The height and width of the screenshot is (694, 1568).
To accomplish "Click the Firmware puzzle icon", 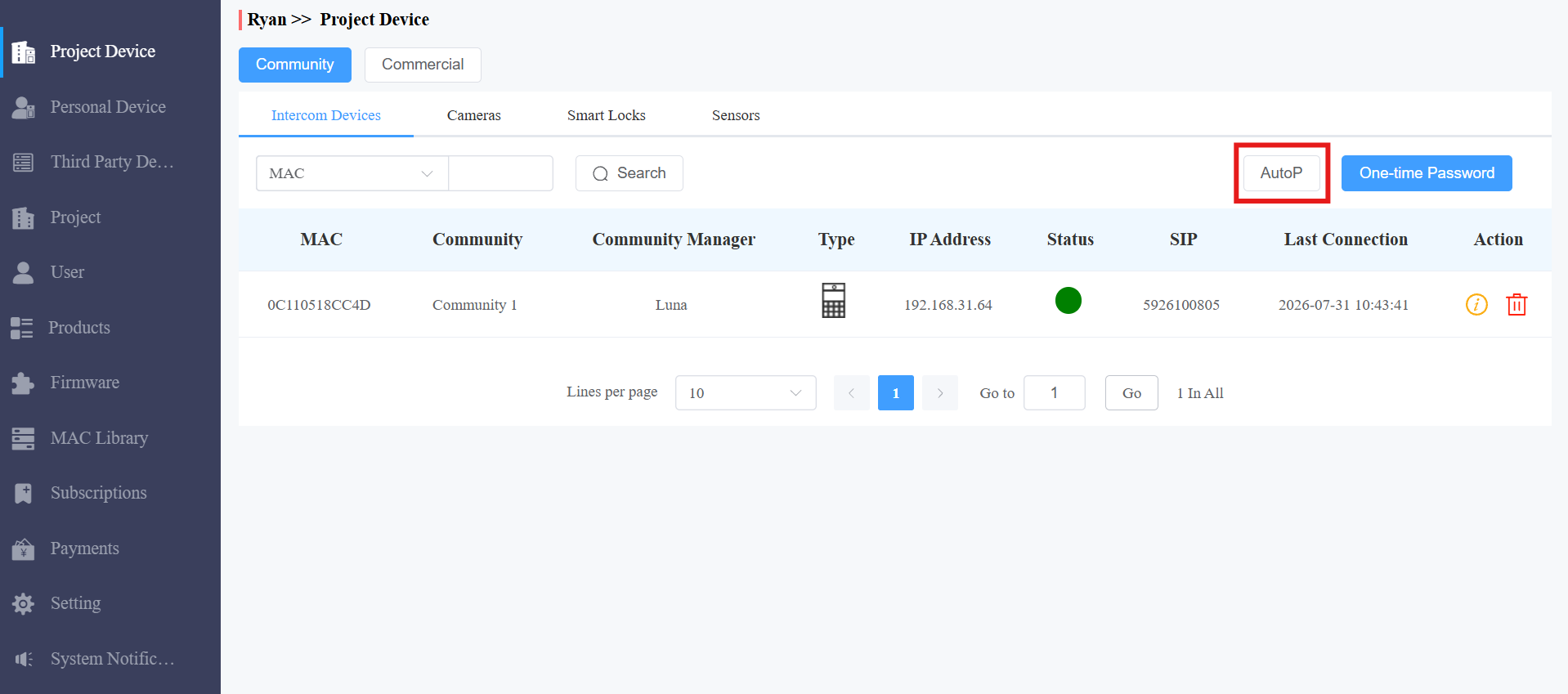I will (24, 383).
